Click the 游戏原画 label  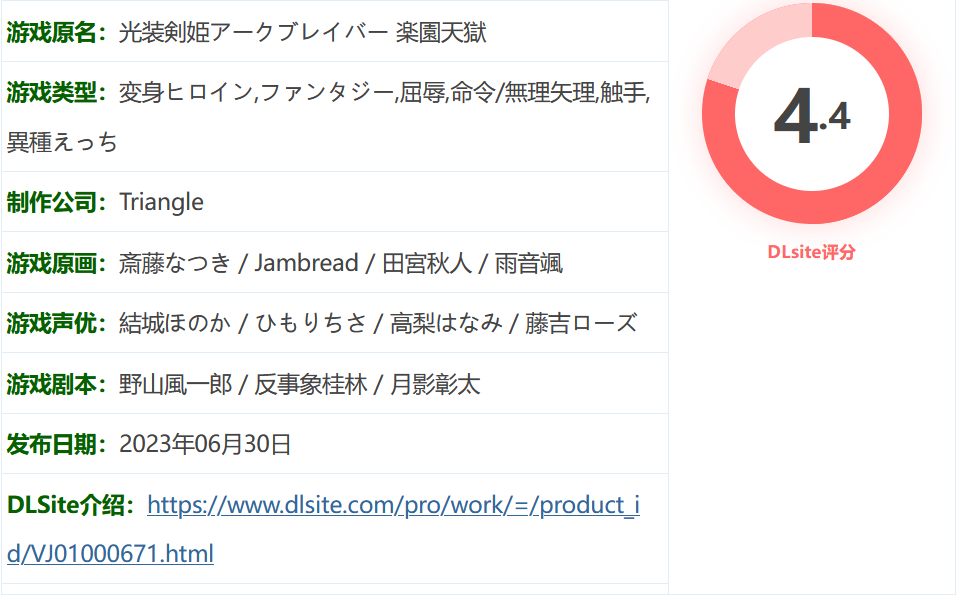point(56,263)
